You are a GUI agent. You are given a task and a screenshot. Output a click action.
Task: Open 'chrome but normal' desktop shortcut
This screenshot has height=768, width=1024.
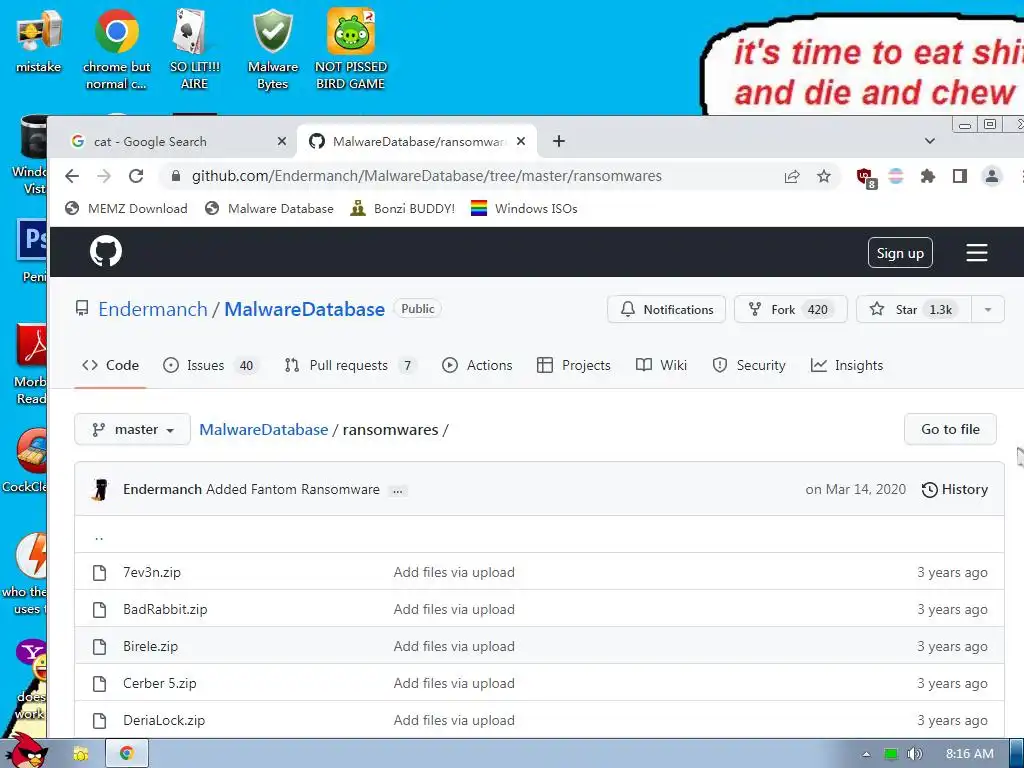point(116,49)
